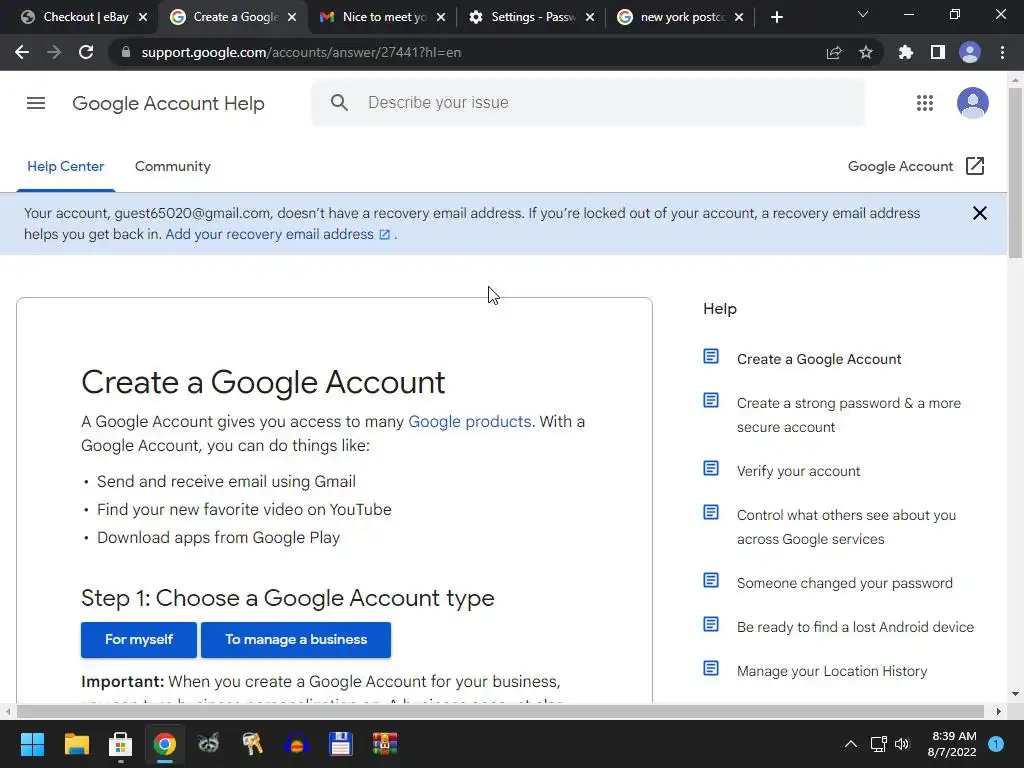Click the Google Account Help title
Image resolution: width=1024 pixels, height=768 pixels.
click(x=168, y=103)
